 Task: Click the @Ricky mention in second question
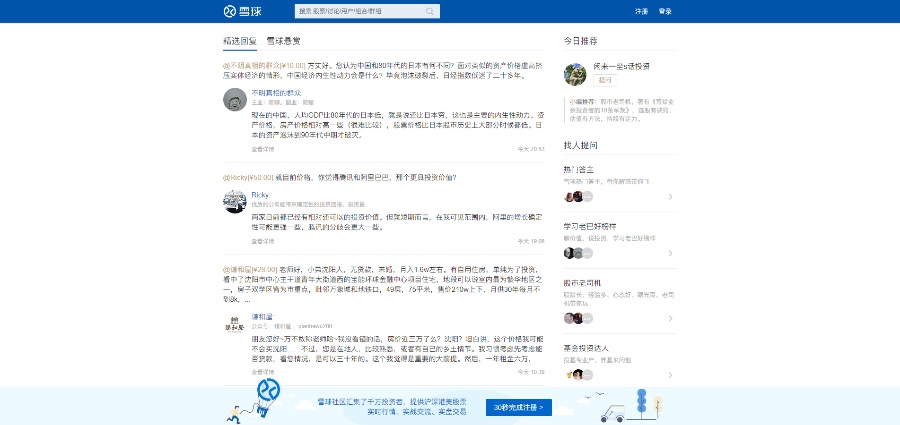(x=235, y=177)
